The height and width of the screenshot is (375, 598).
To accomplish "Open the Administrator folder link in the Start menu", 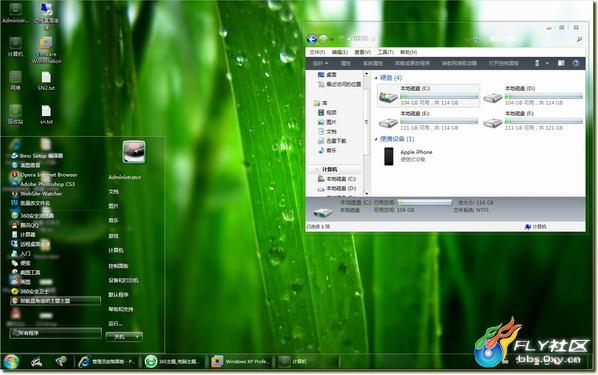I will 125,177.
